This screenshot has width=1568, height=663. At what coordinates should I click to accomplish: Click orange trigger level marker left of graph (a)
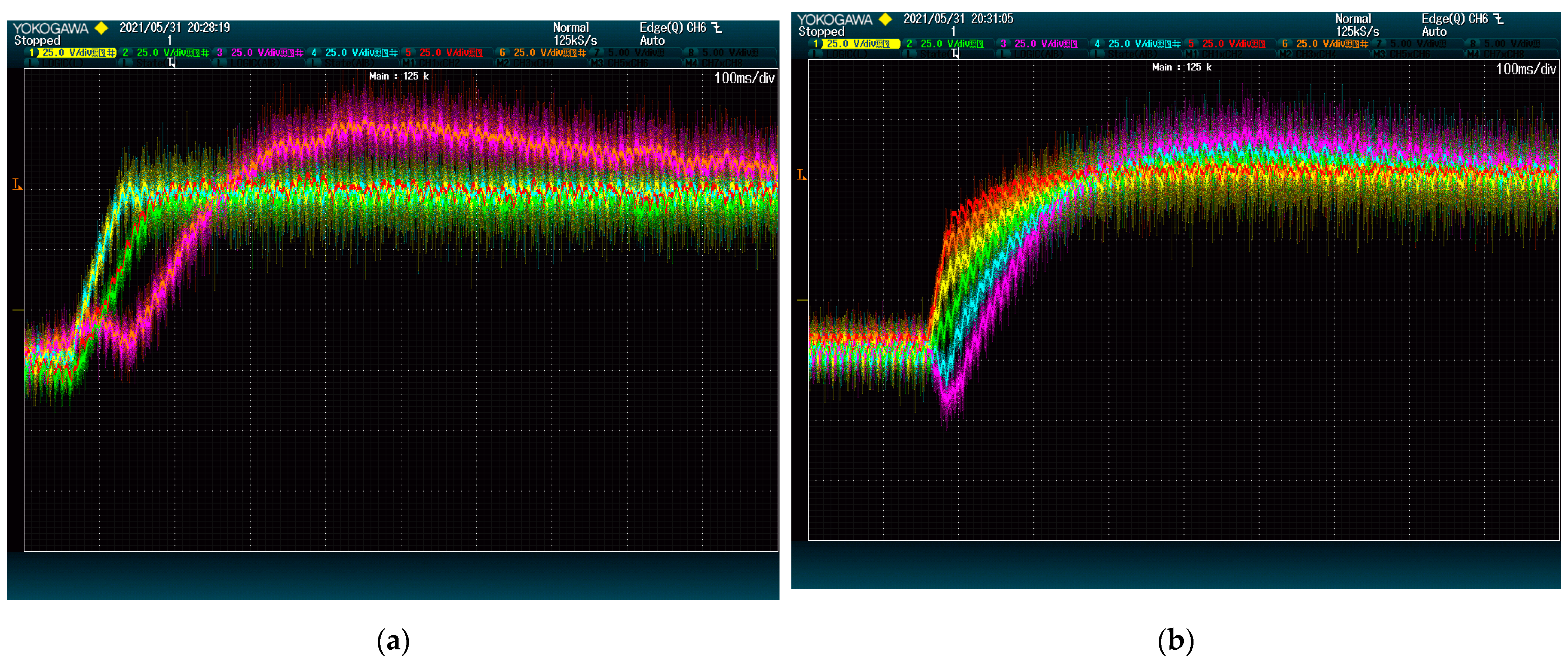17,184
